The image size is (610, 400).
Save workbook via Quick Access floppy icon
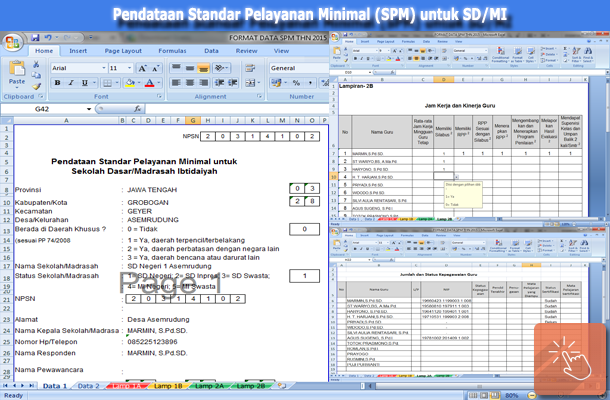(x=35, y=38)
